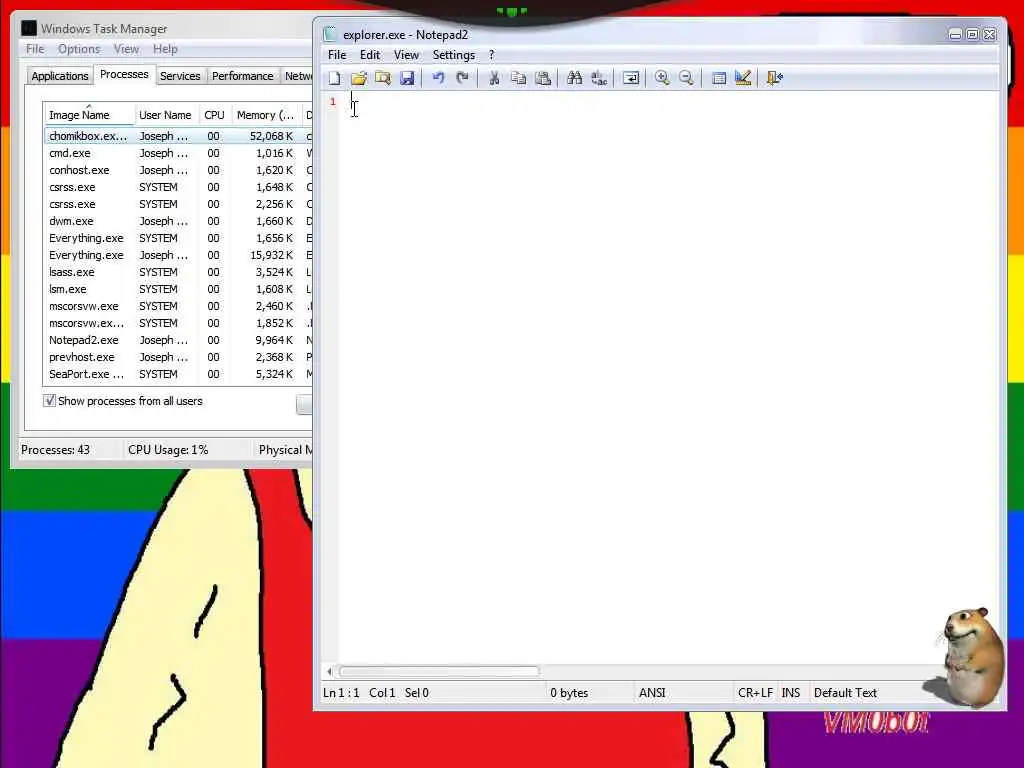Select Notepad2.exe process row

click(178, 340)
